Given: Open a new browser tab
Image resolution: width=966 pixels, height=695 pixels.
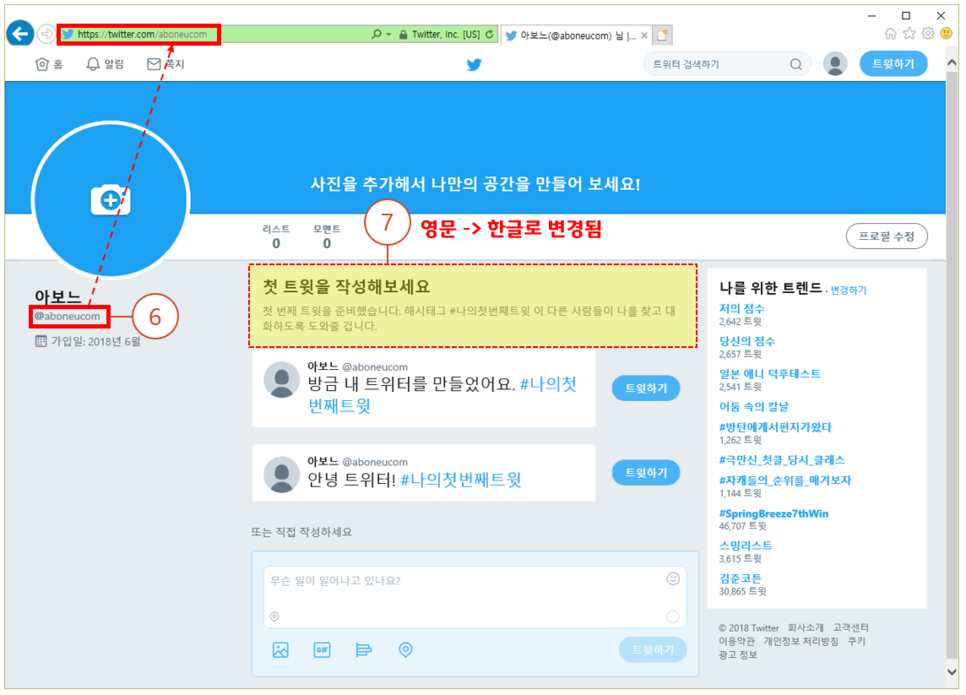Looking at the screenshot, I should pos(662,35).
